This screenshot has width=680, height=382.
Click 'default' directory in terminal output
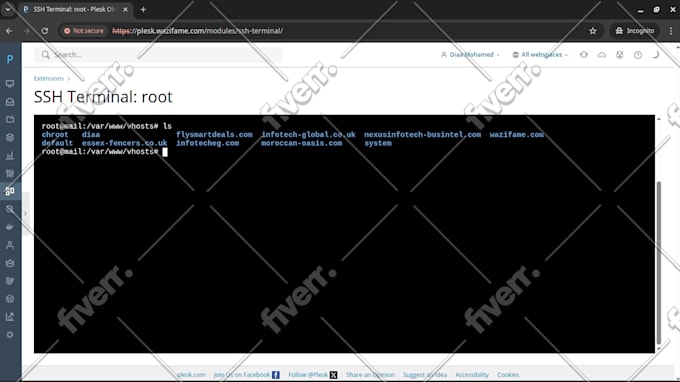coord(57,143)
